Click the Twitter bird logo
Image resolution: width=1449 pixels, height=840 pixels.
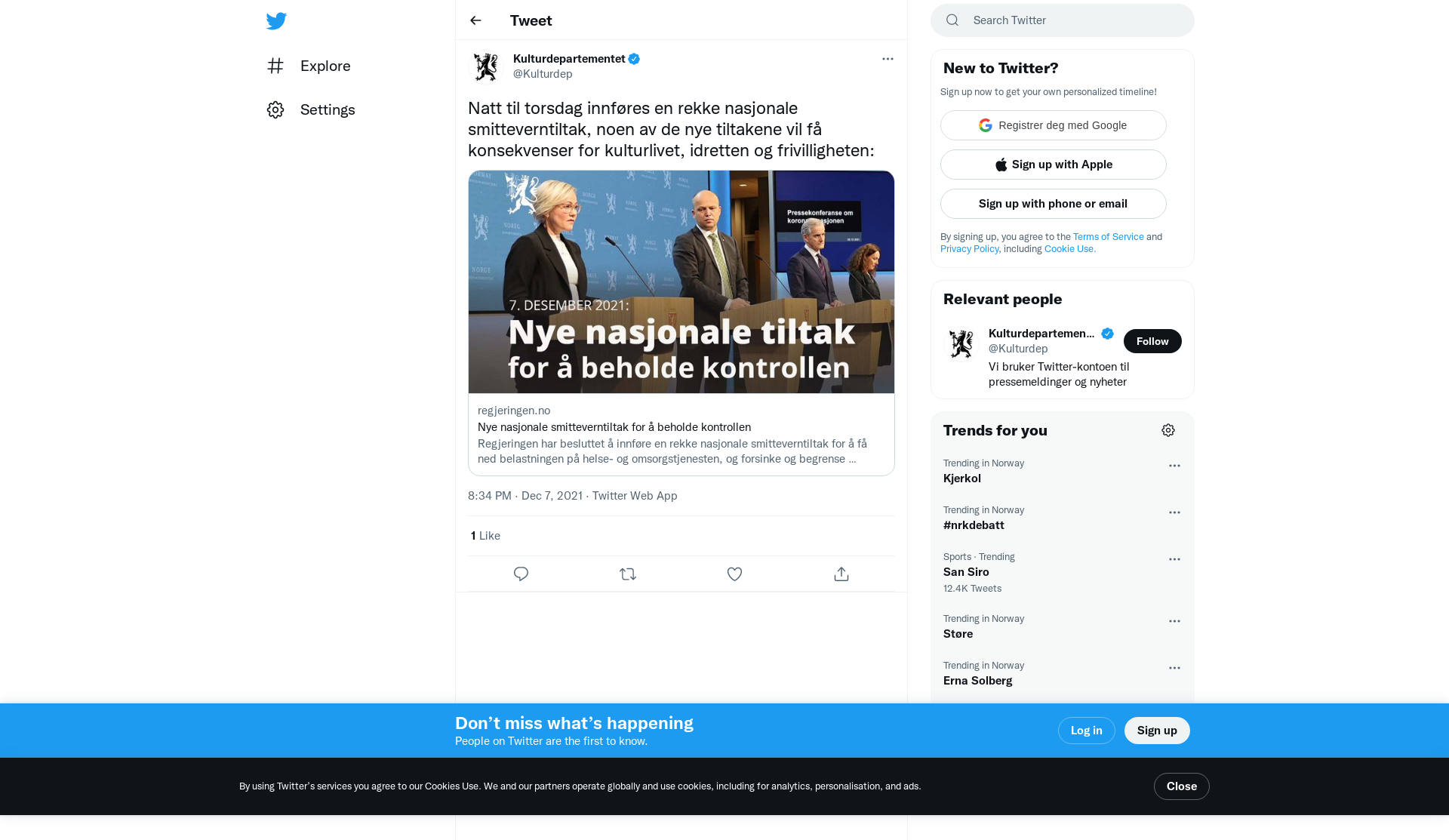click(276, 21)
